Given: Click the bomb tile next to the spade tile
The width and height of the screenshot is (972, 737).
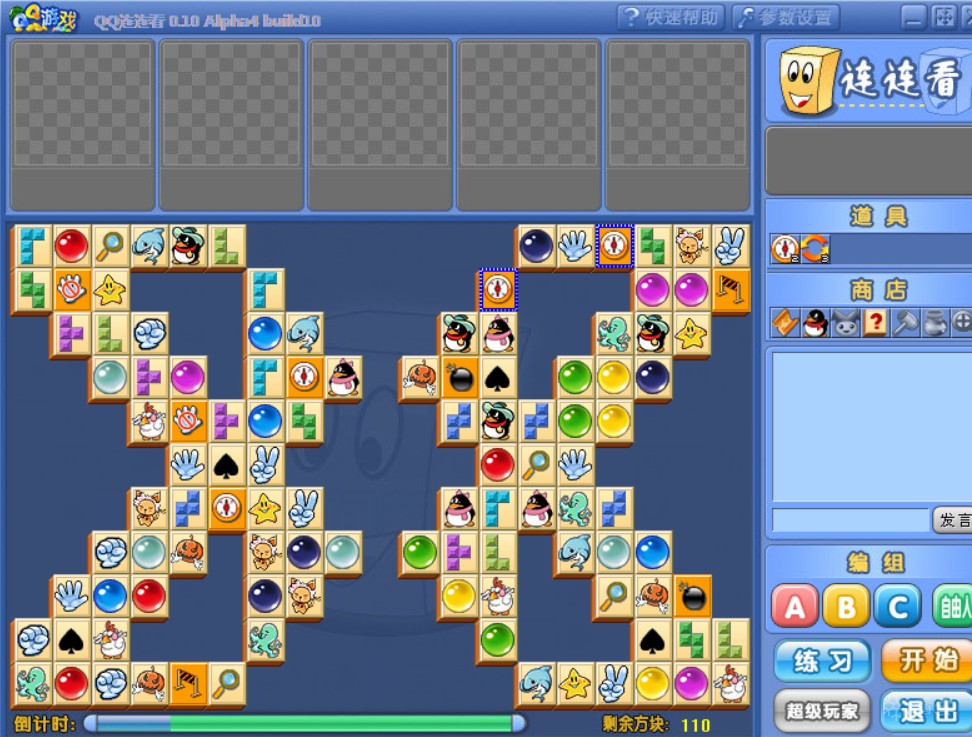Looking at the screenshot, I should (x=459, y=377).
